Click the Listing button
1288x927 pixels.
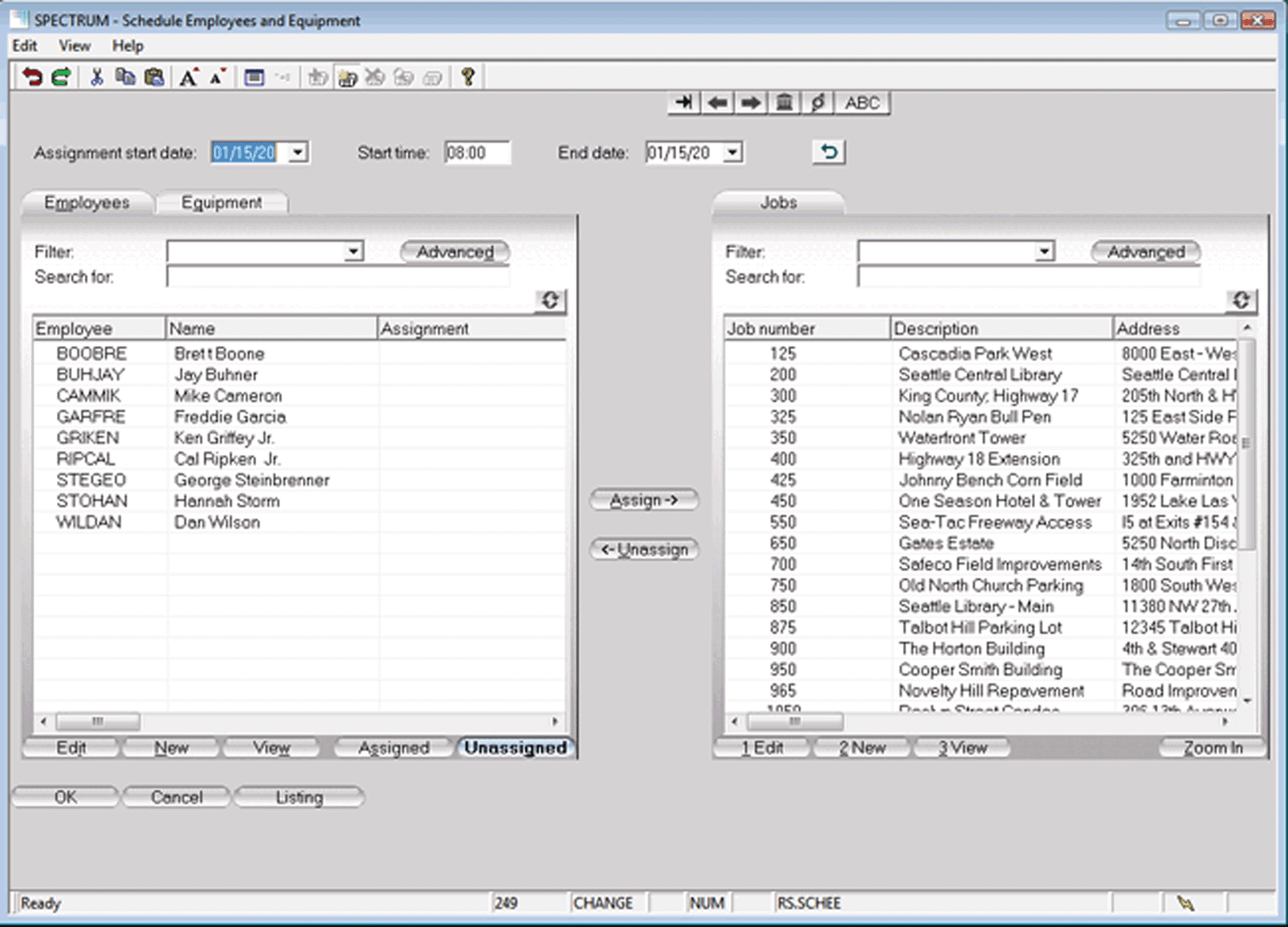coord(299,797)
